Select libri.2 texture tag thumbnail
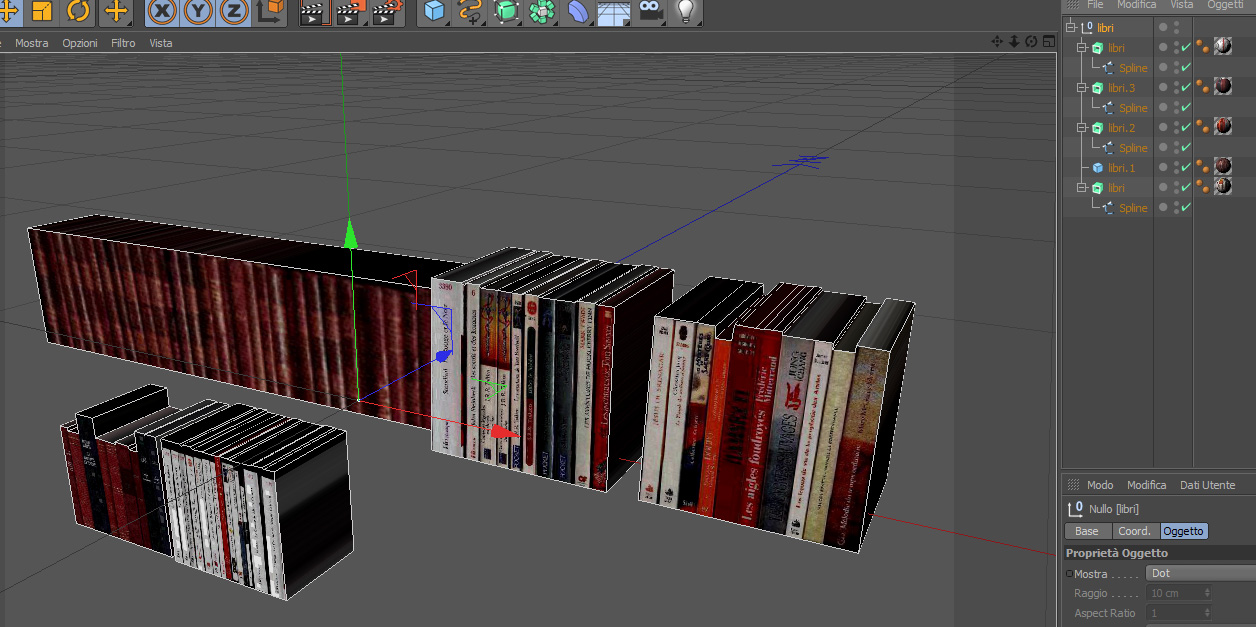This screenshot has width=1256, height=627. pyautogui.click(x=1222, y=126)
